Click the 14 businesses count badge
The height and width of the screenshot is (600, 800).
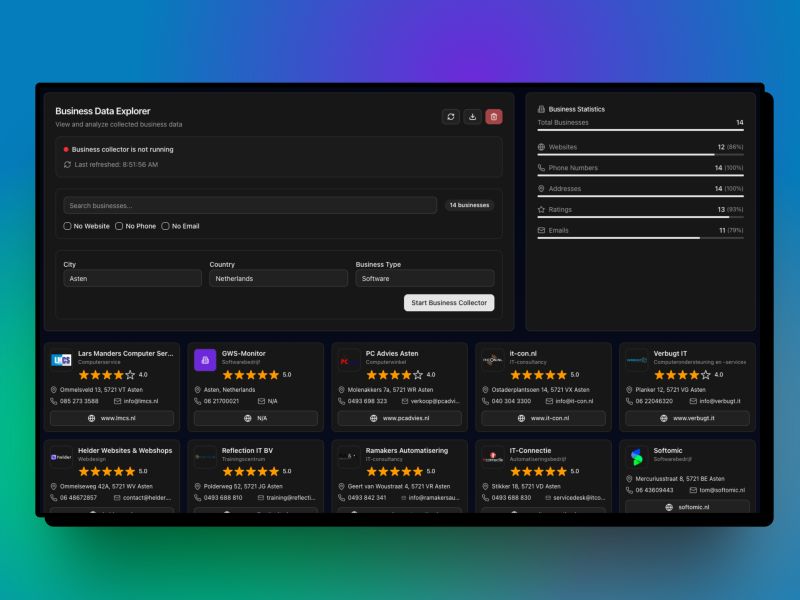469,205
